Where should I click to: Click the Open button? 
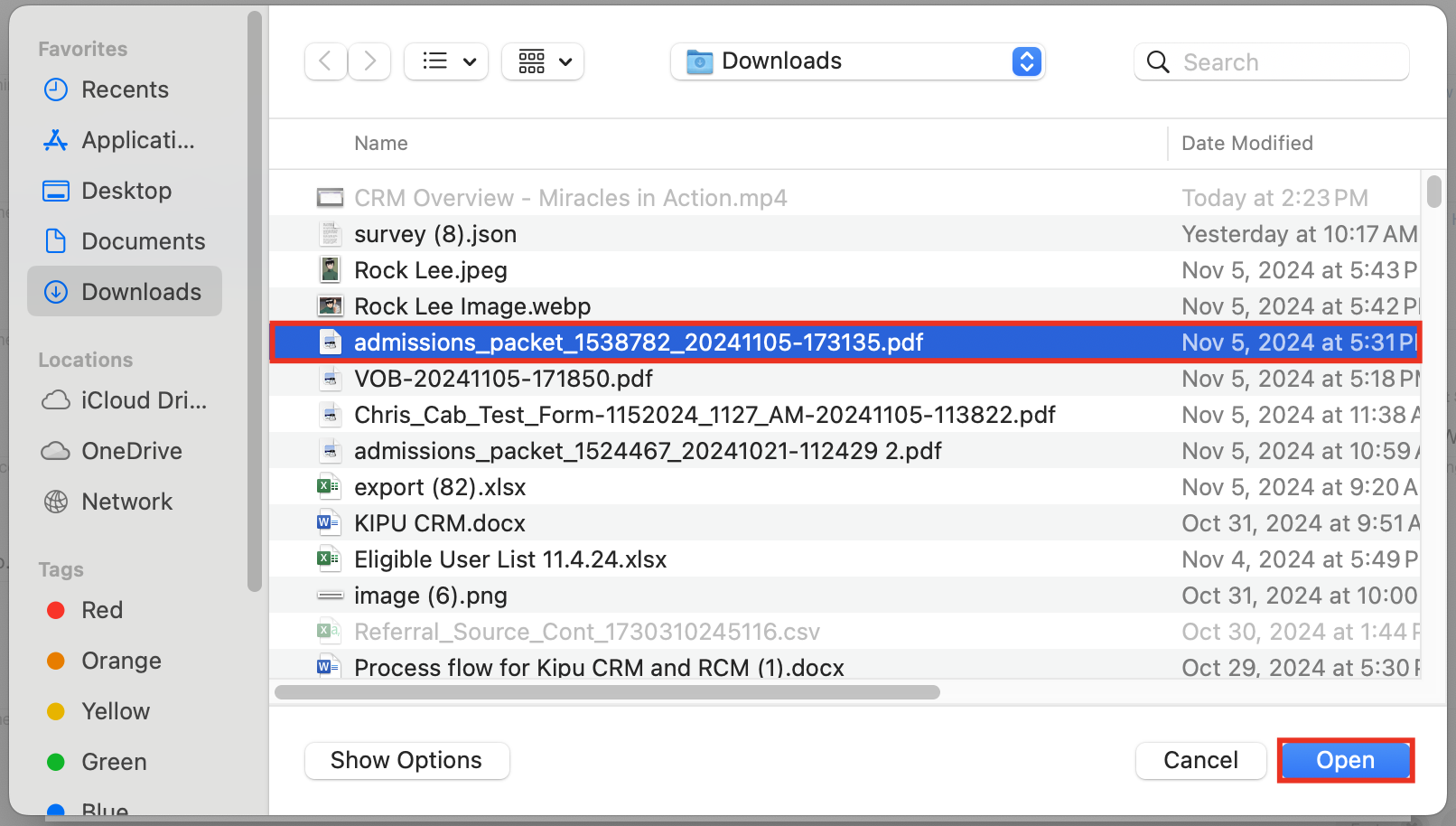point(1345,760)
